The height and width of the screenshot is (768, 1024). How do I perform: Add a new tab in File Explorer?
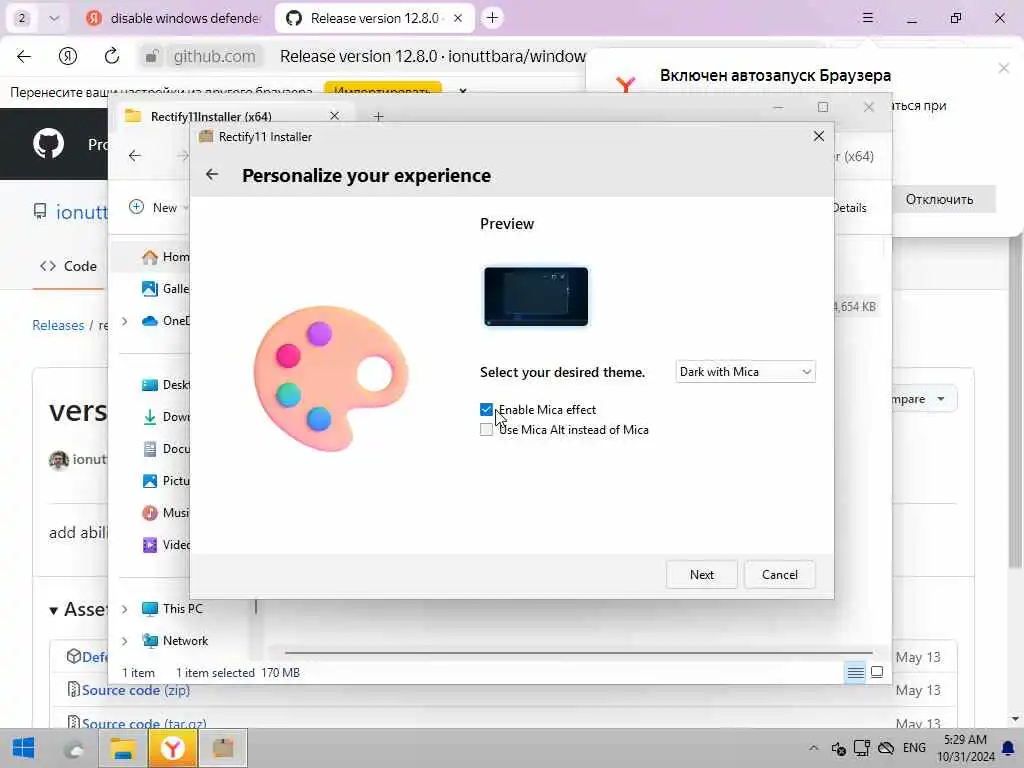378,116
